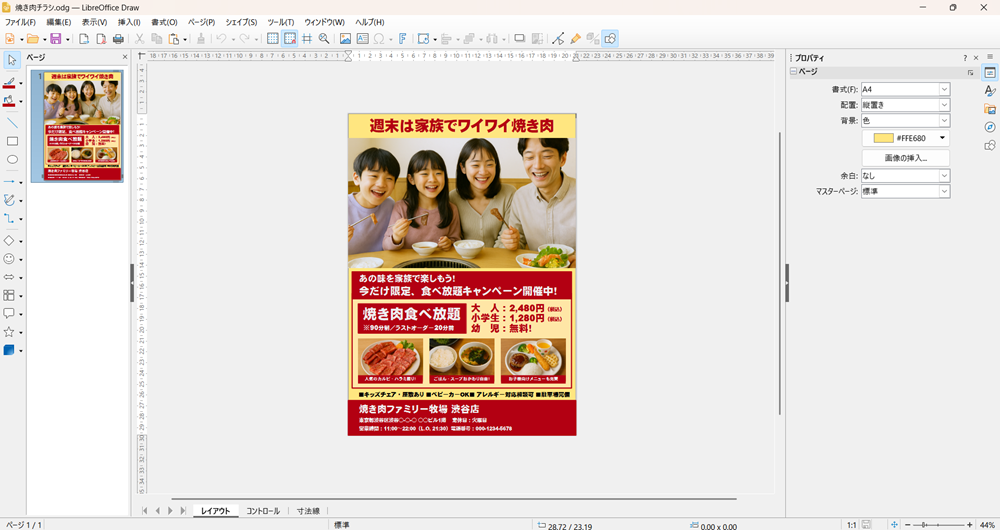
Task: Click the Save document icon
Action: 55,39
